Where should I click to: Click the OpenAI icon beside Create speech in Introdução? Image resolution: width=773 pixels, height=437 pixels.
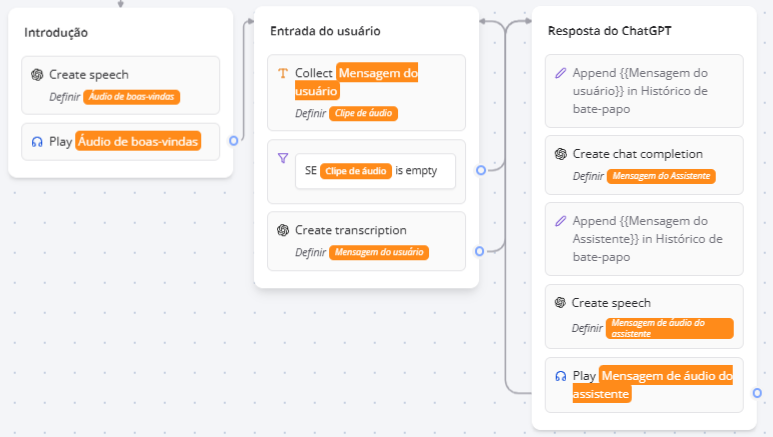click(37, 75)
